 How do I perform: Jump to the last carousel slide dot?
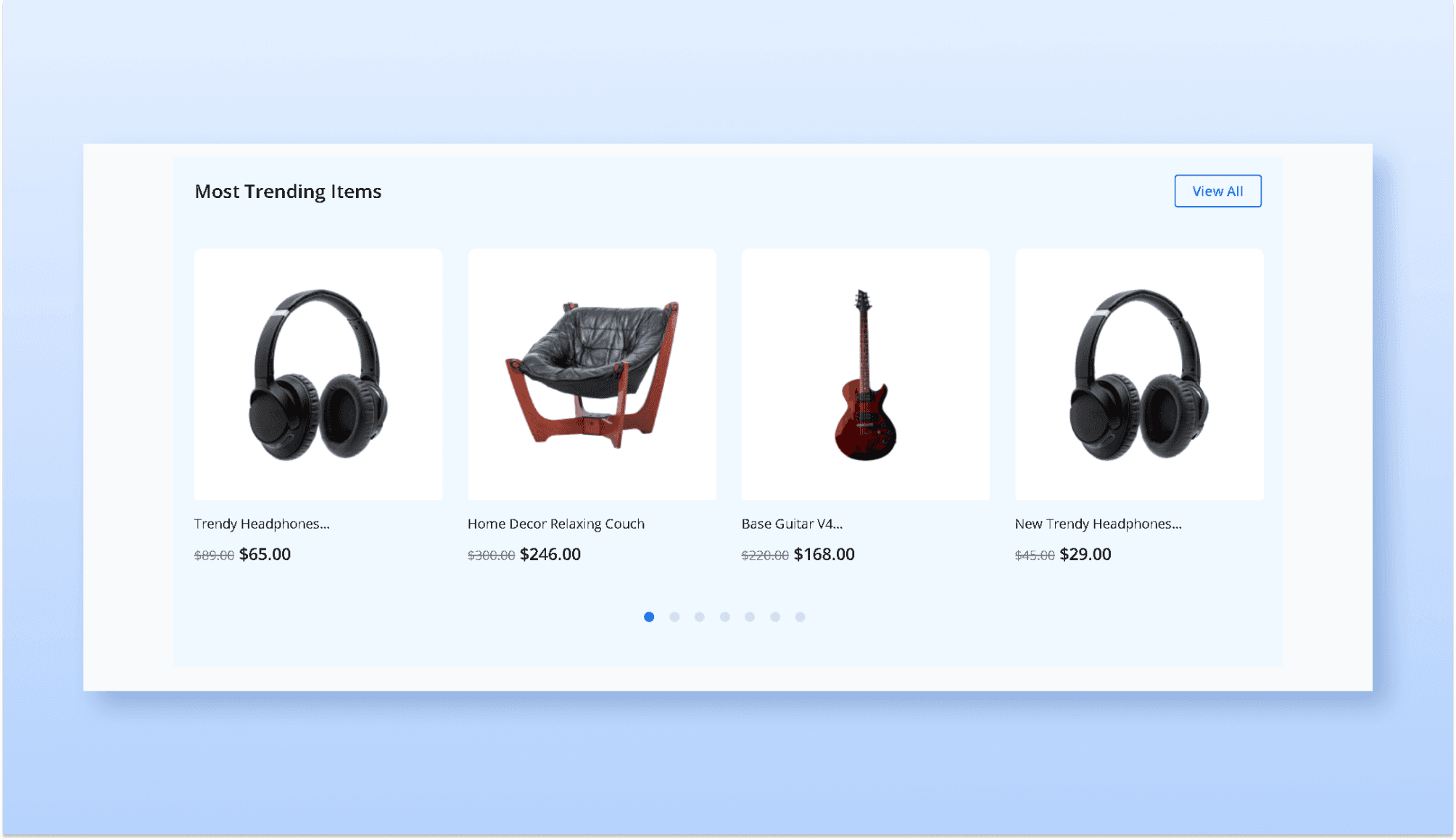tap(800, 617)
